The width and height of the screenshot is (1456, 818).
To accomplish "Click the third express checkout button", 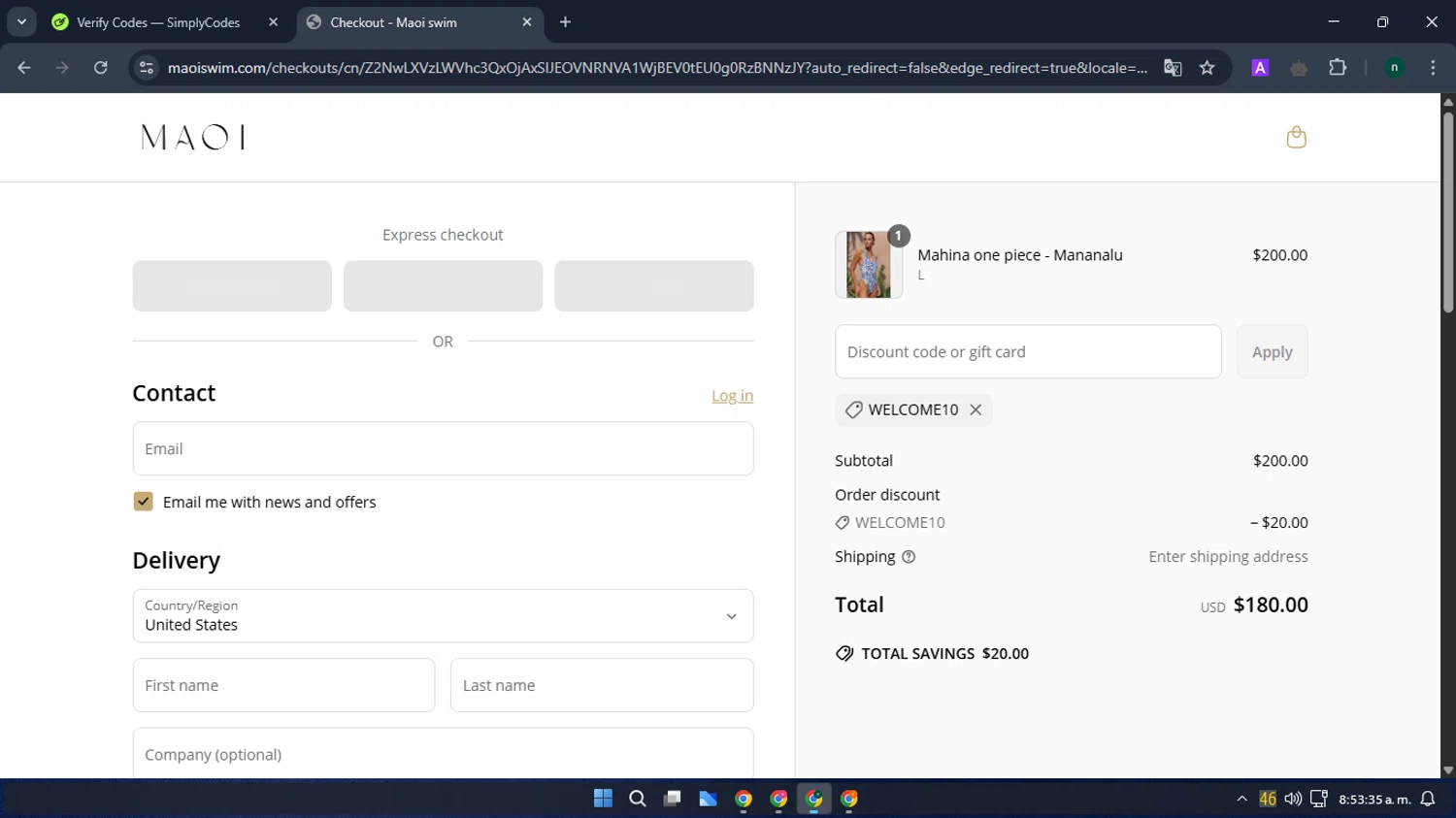I will point(654,285).
